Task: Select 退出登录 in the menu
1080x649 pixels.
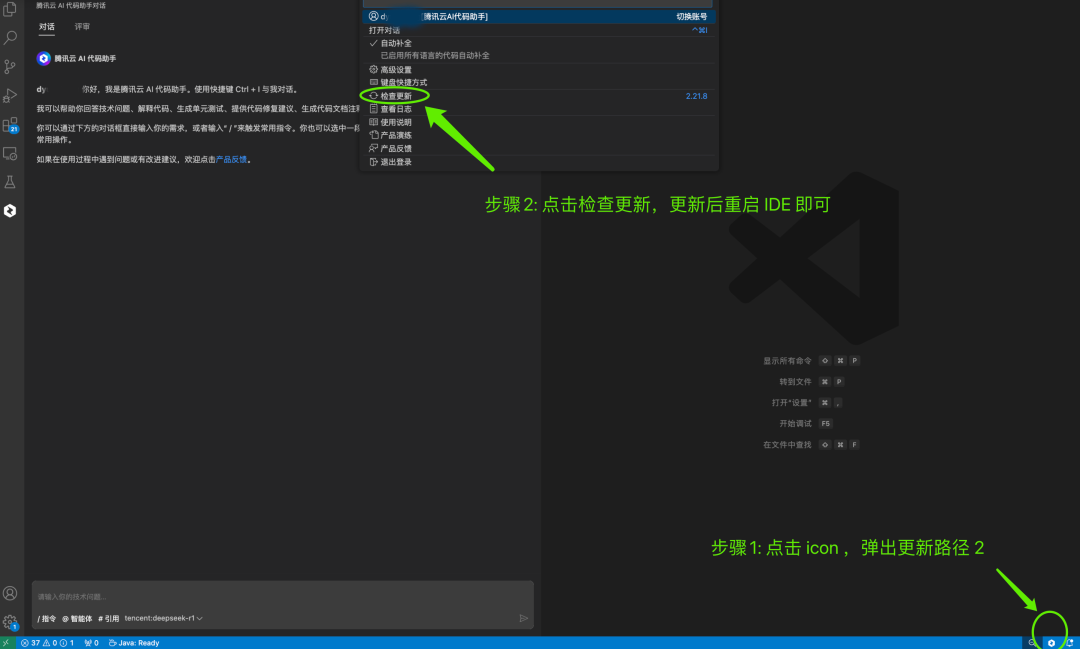Action: click(x=539, y=162)
